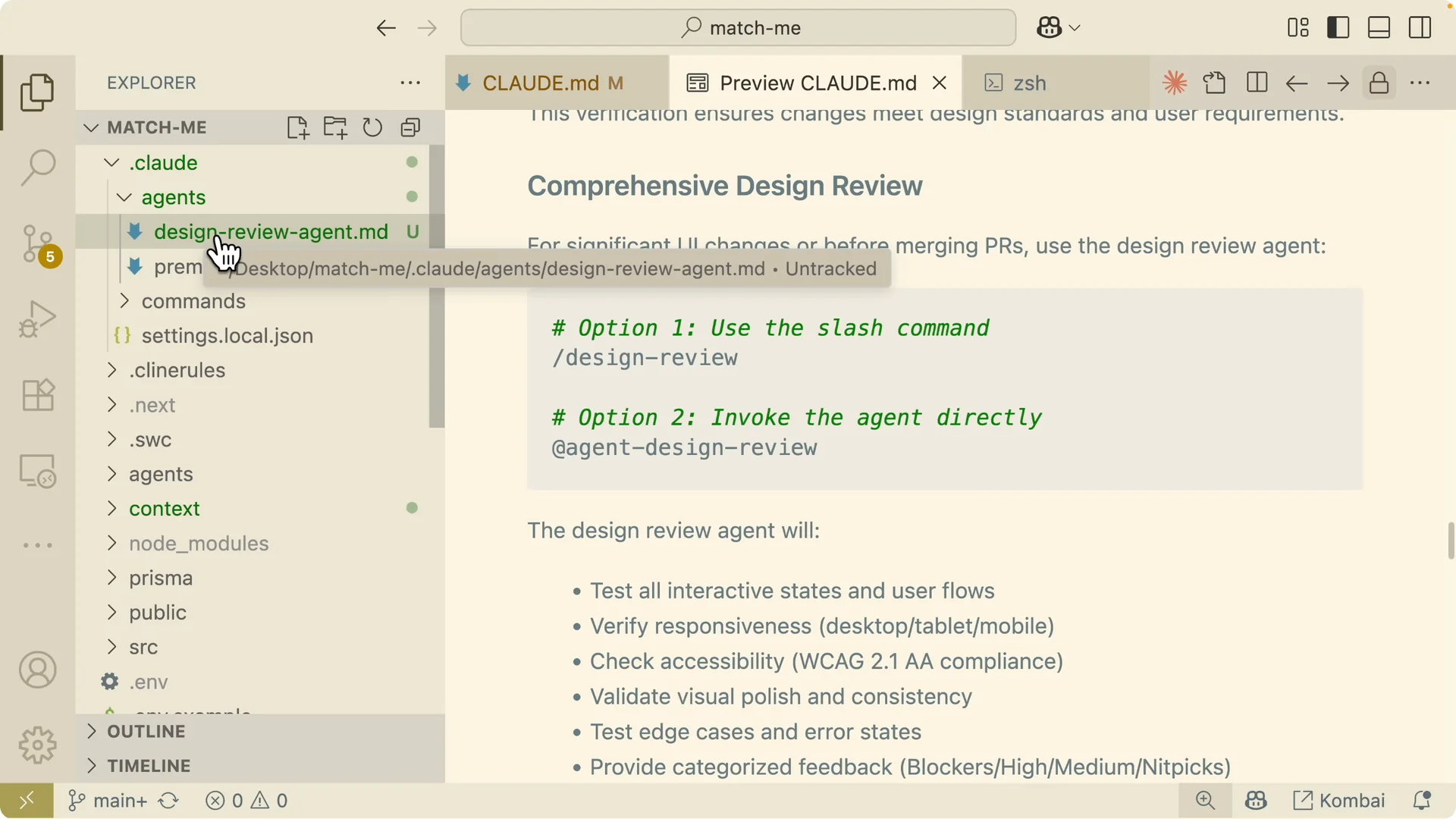Click the Kombai status bar button
This screenshot has height=819, width=1456.
tap(1339, 801)
